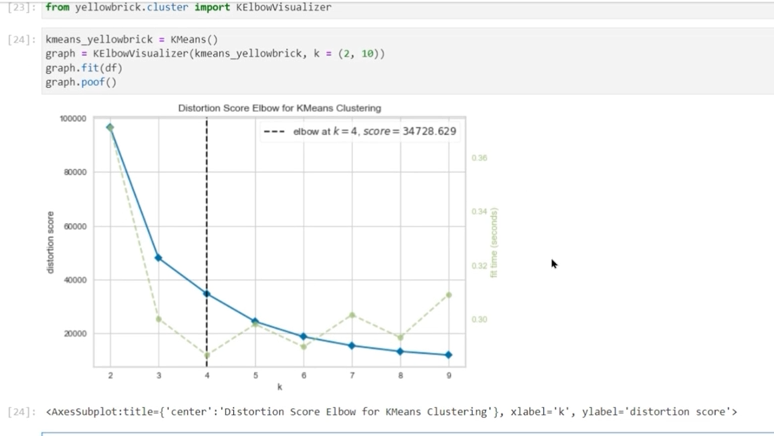Click the blue distortion marker at k=3
This screenshot has height=436, width=774.
click(x=158, y=258)
